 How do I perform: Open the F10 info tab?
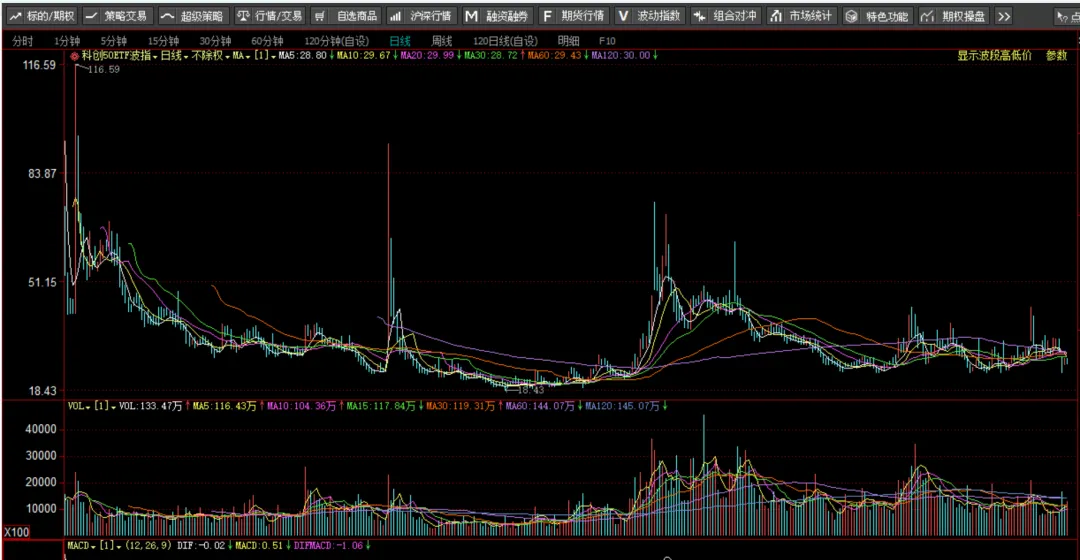[607, 41]
